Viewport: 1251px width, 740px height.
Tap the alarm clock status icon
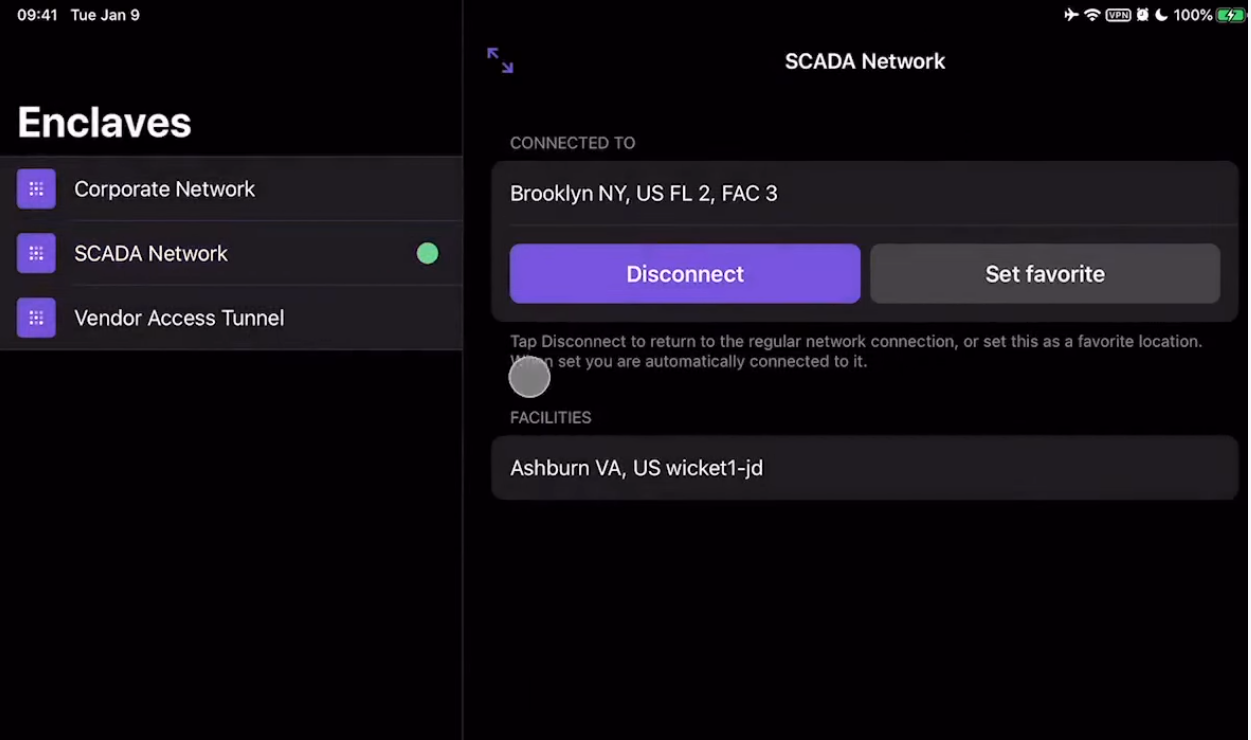point(1142,15)
